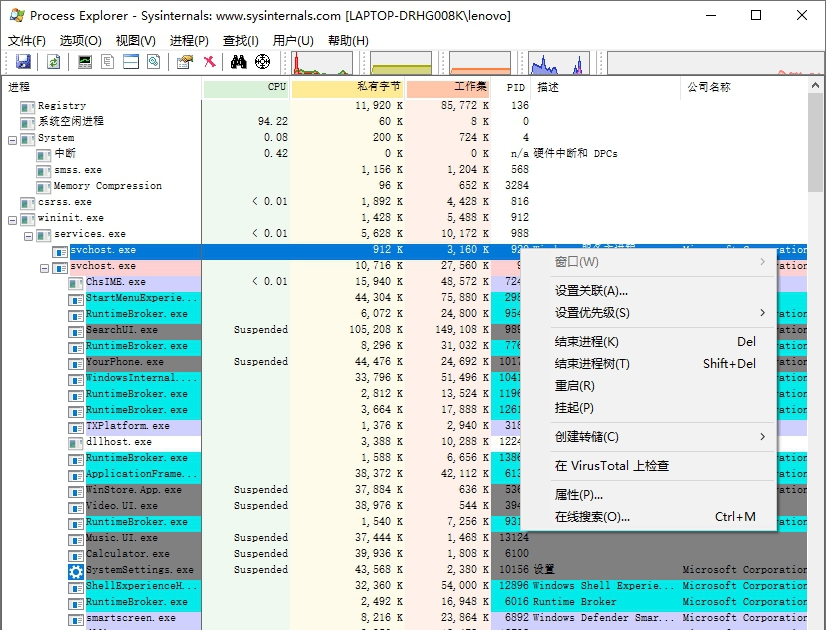Click the Refresh Now toolbar icon

[53, 61]
